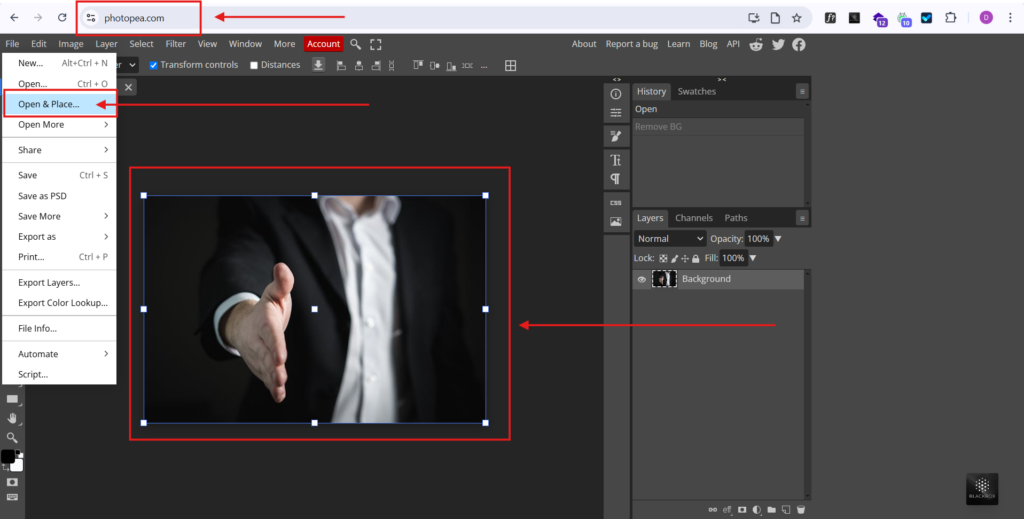The height and width of the screenshot is (519, 1024).
Task: Click the grid icon in options bar
Action: [x=511, y=65]
